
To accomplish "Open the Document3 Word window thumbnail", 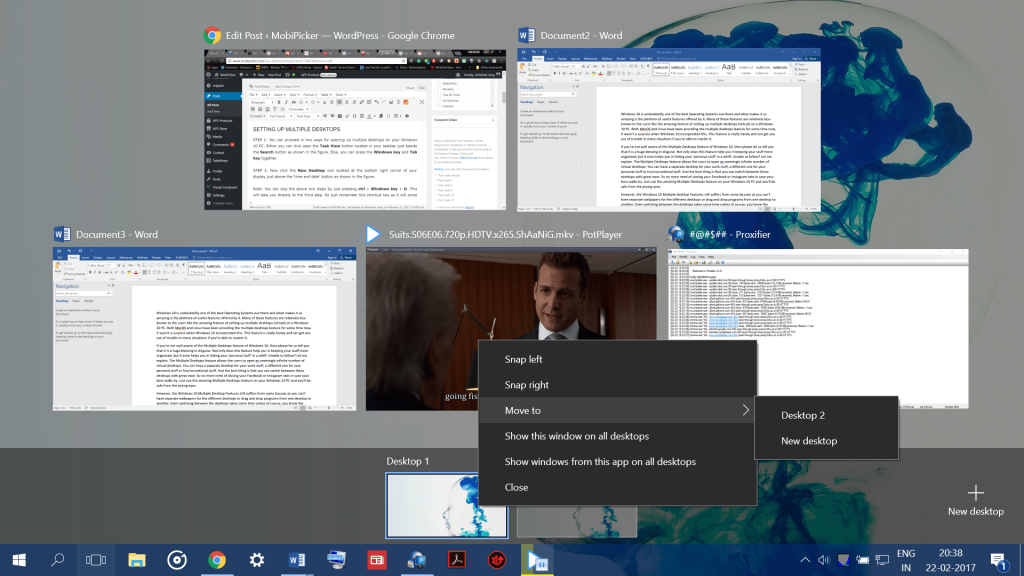I will [204, 328].
